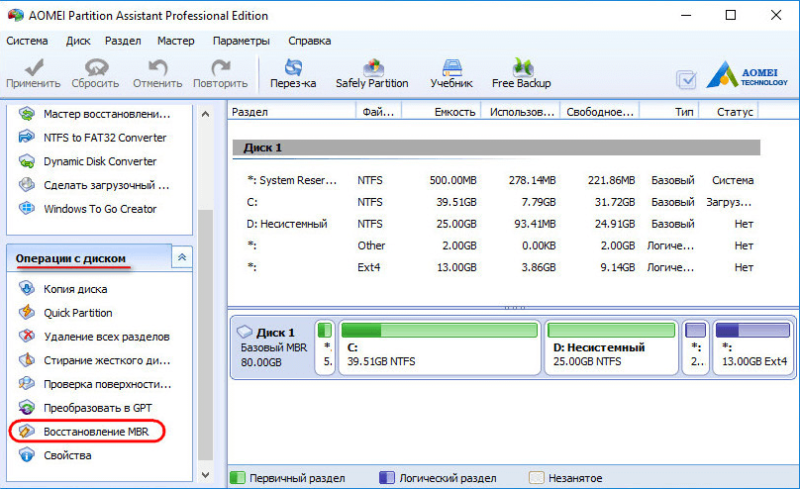Select Преобразовать в GPT

point(86,408)
